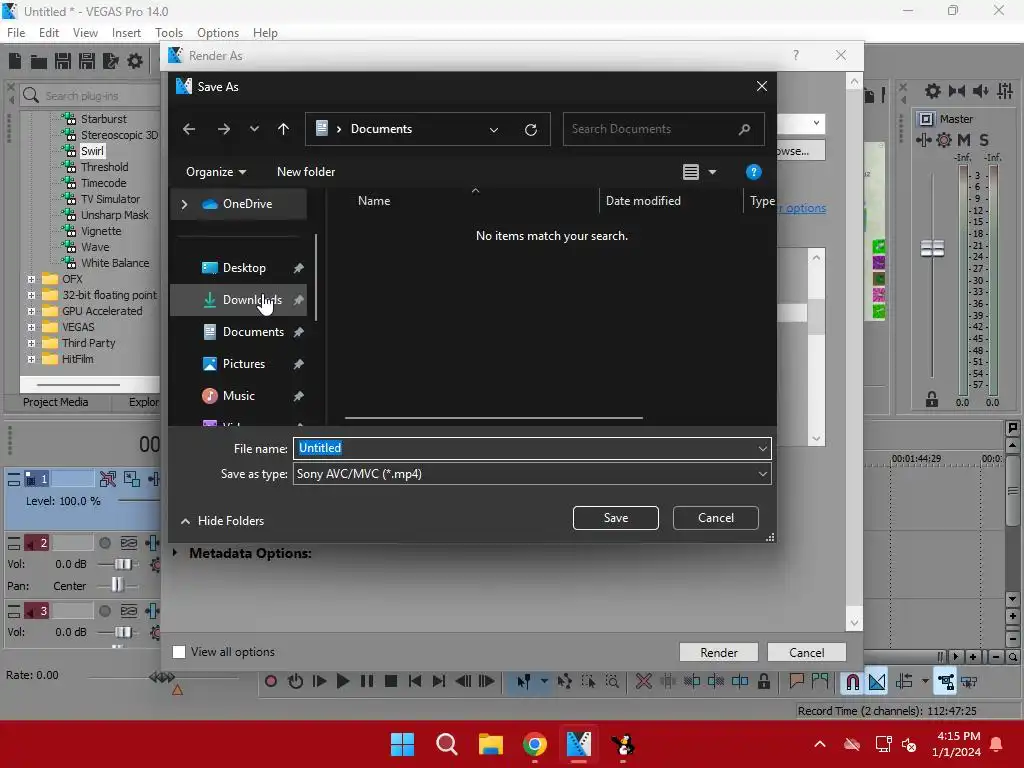This screenshot has width=1024, height=768.
Task: Open File Explorer from the taskbar
Action: [490, 744]
